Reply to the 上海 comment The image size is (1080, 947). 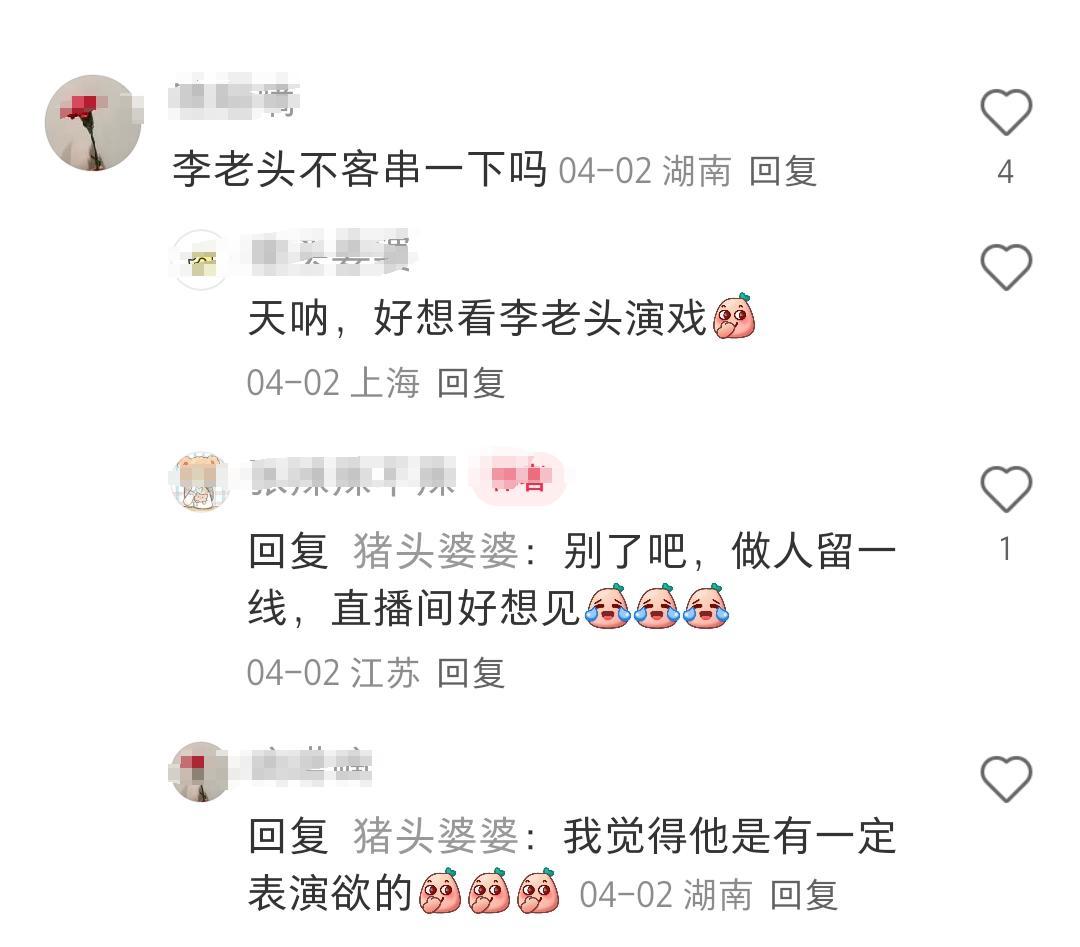click(471, 383)
